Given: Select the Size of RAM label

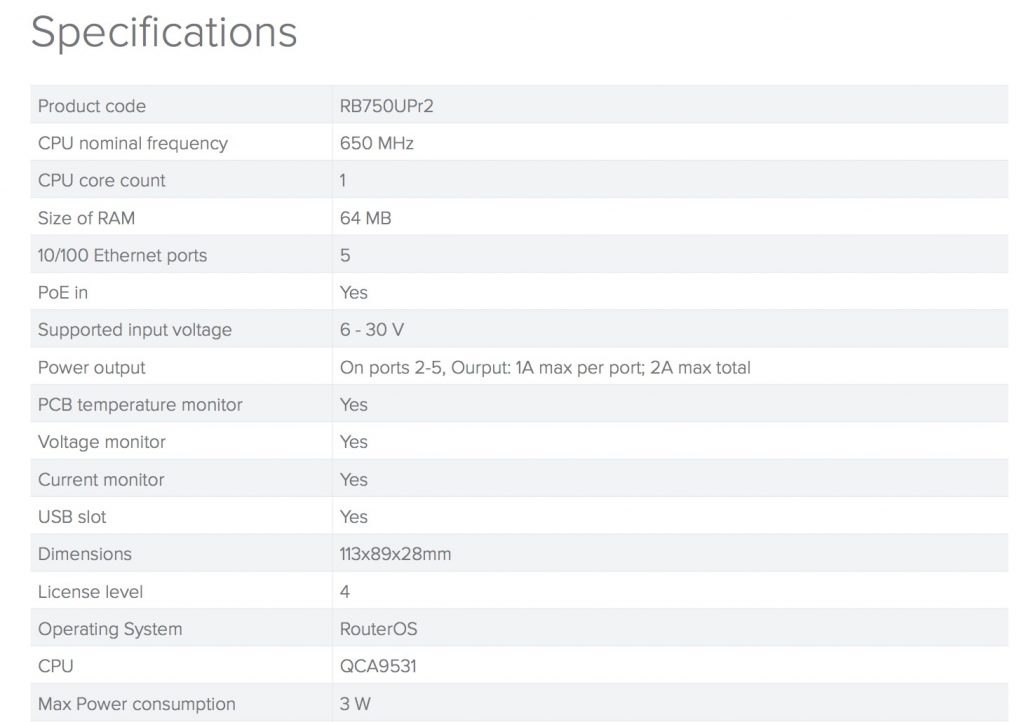Looking at the screenshot, I should point(86,218).
